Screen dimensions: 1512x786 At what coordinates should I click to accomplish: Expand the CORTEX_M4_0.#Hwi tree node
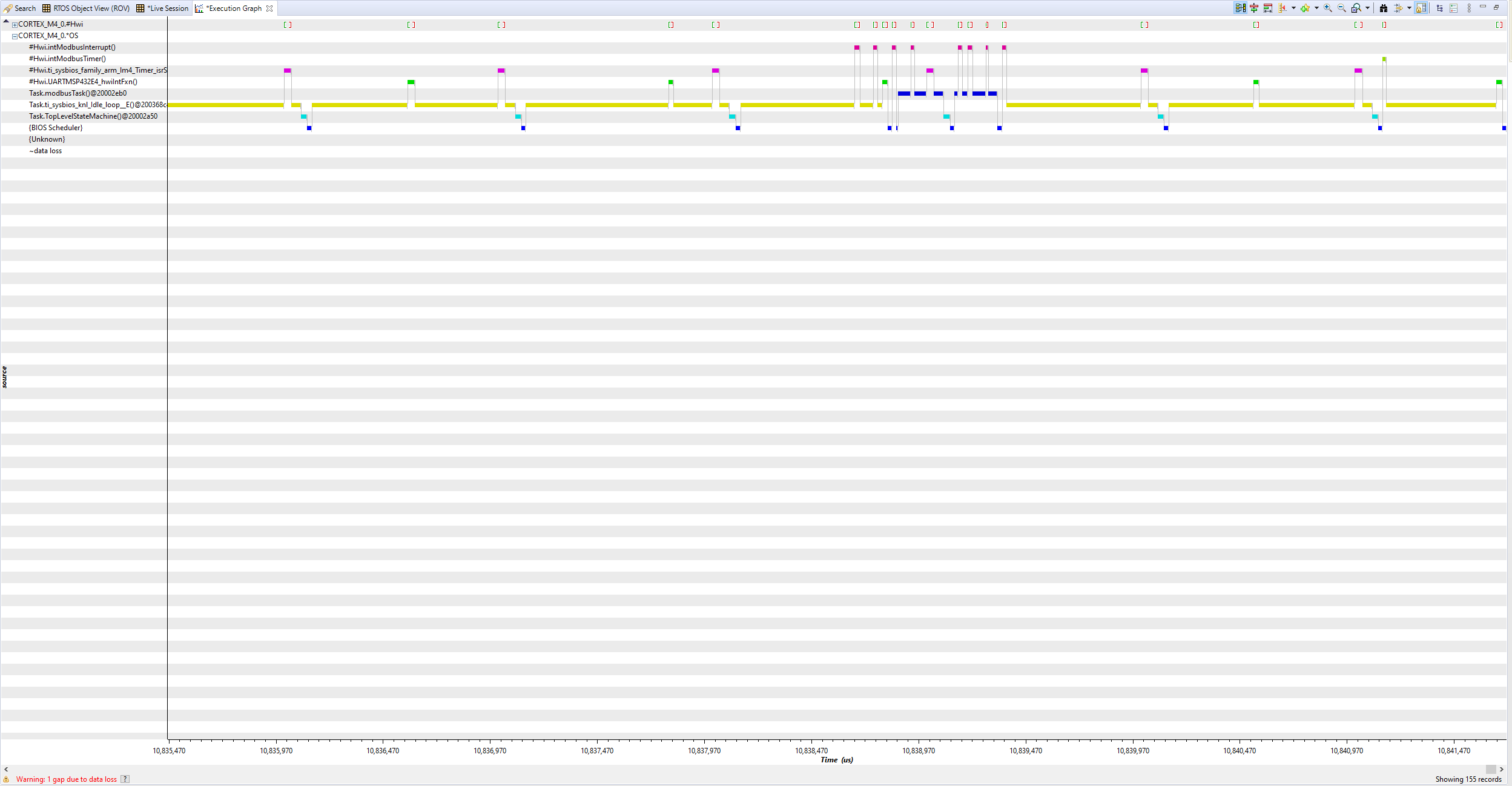[15, 25]
